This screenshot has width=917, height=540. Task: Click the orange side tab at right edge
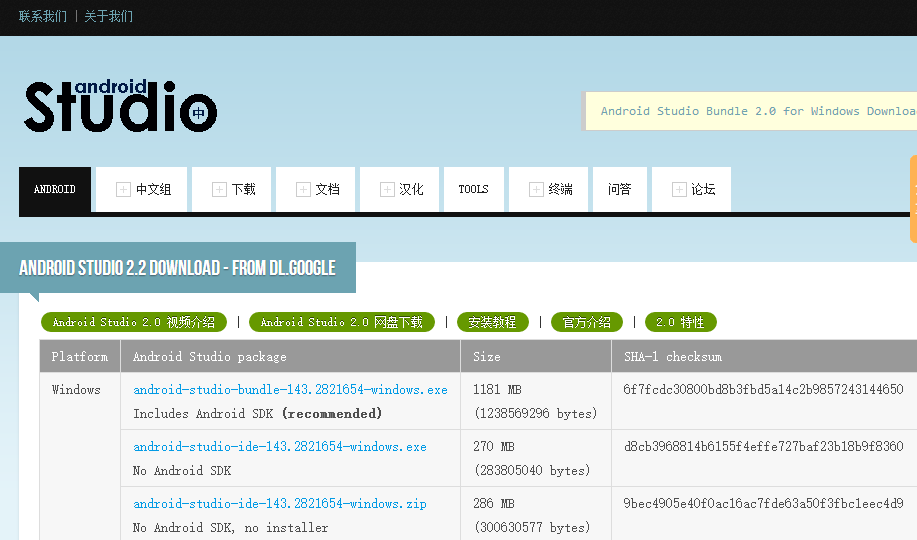click(x=913, y=199)
